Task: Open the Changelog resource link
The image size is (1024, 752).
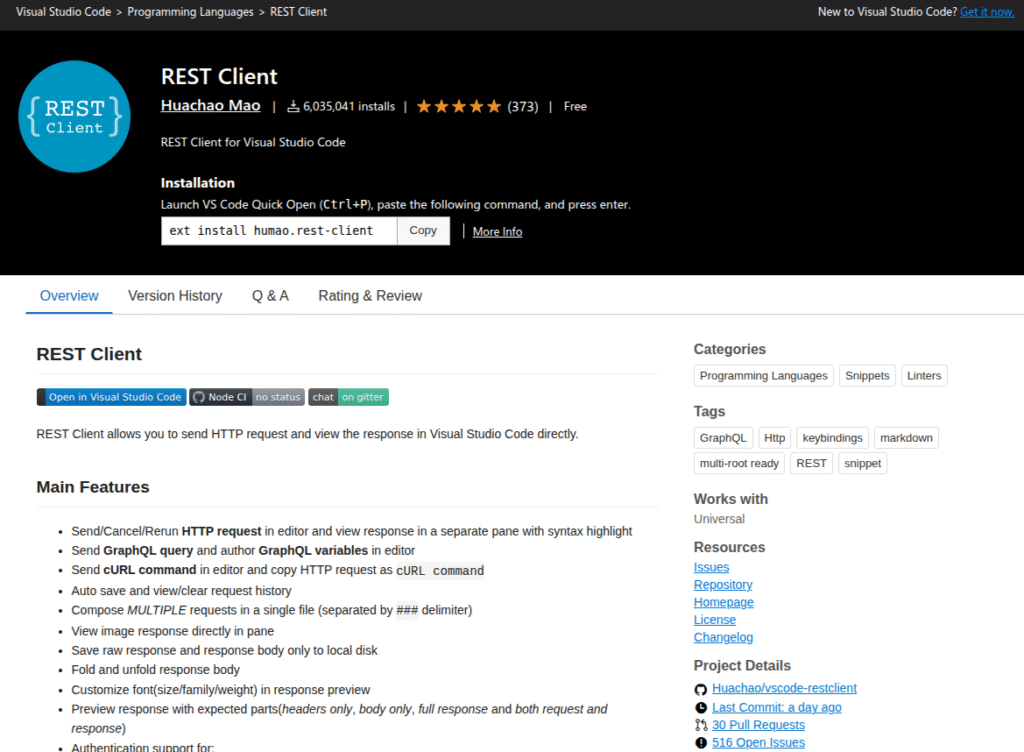Action: pyautogui.click(x=723, y=638)
